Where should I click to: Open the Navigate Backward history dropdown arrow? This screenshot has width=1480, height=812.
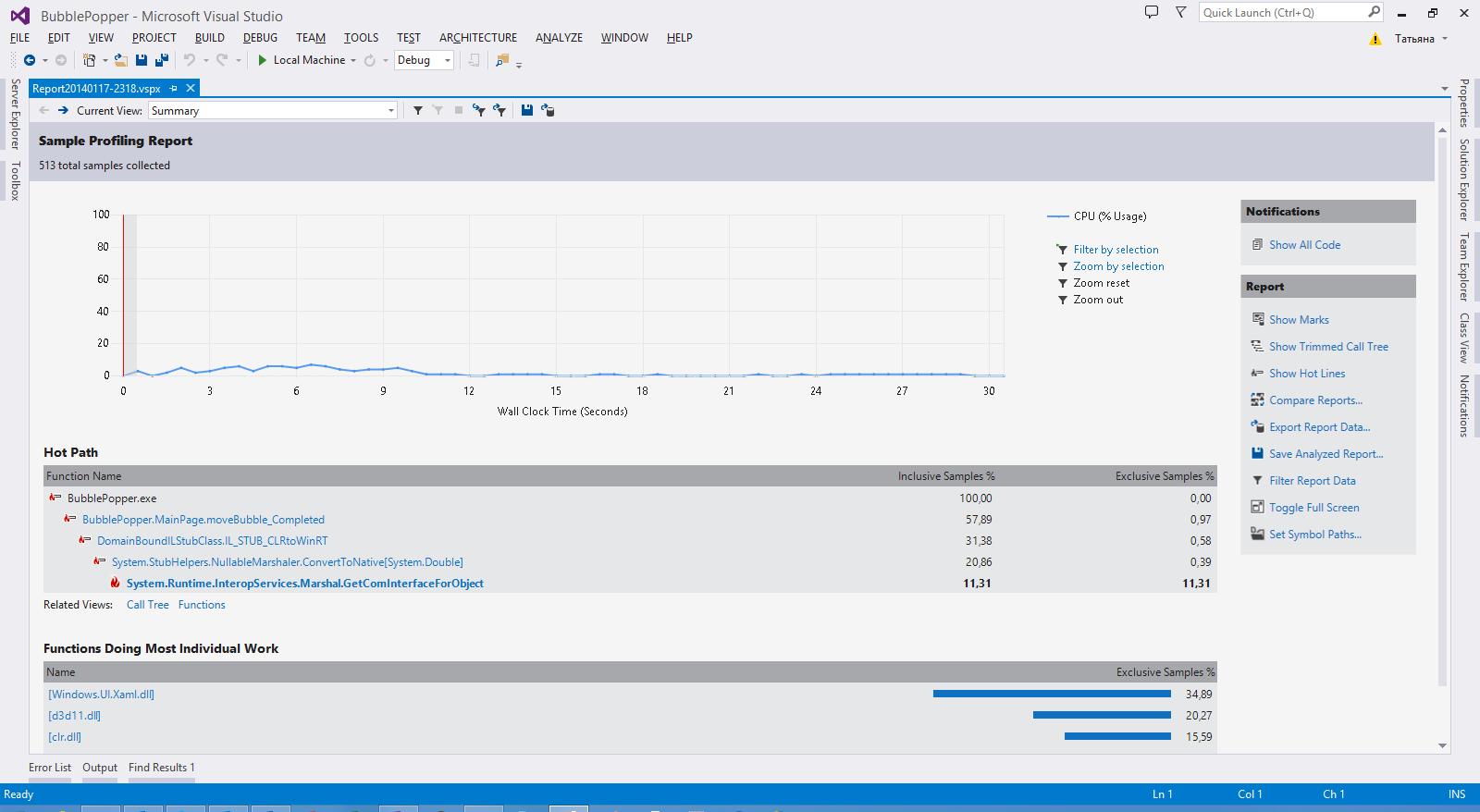point(44,60)
